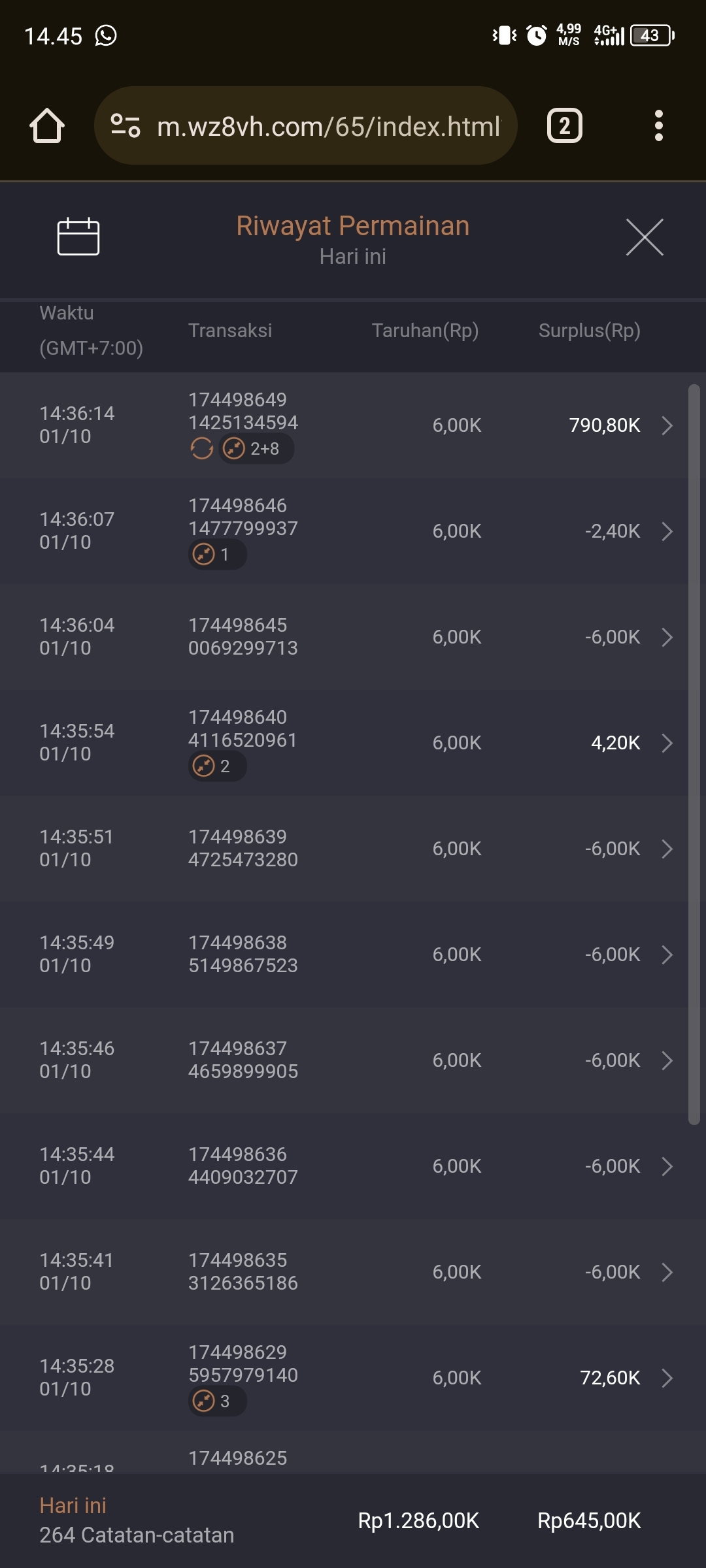706x1568 pixels.
Task: Select the Taruhan(Rp) column header
Action: (x=425, y=331)
